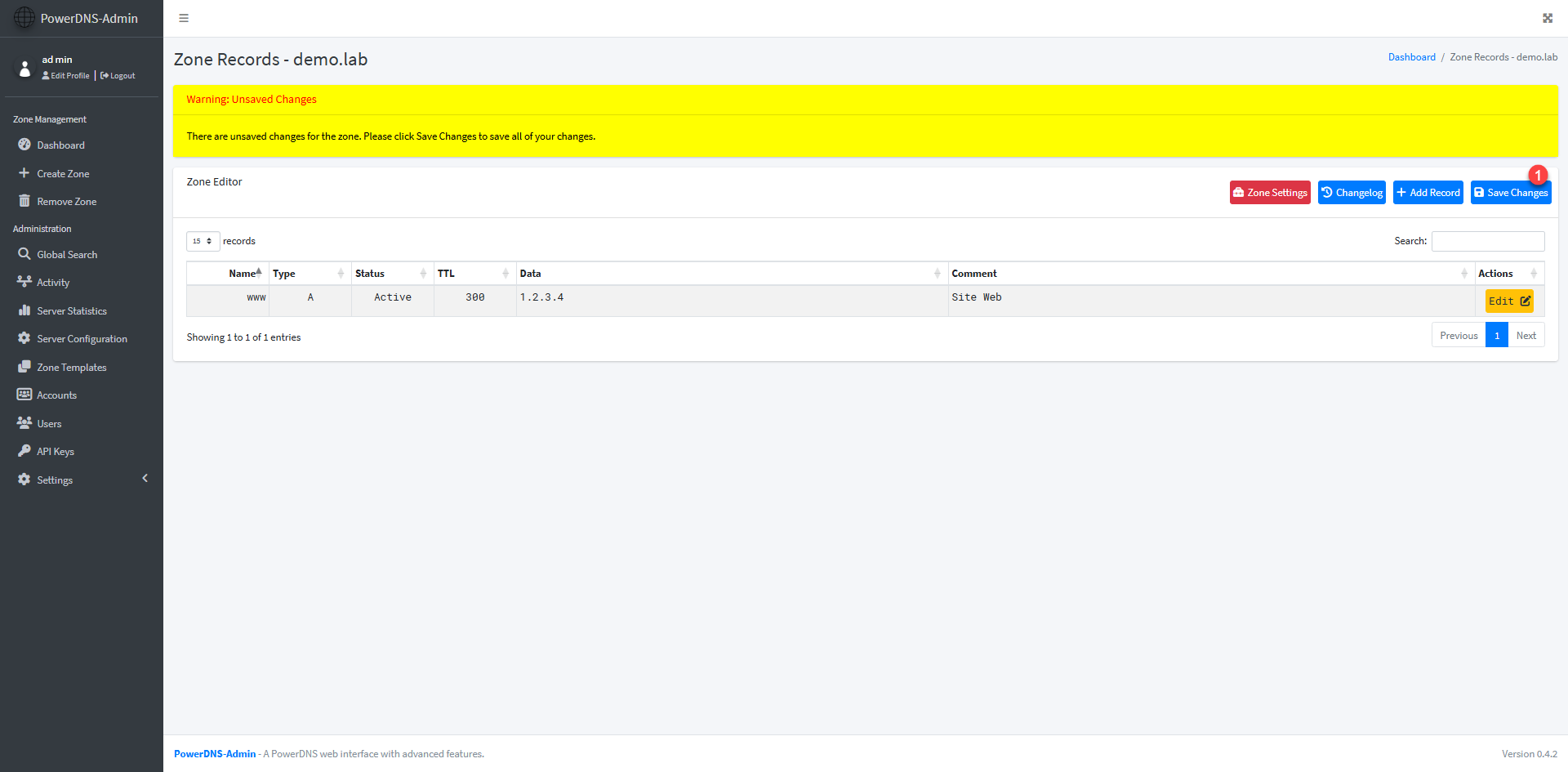Screen dimensions: 1568x772
Task: Click the Add Record button
Action: (1428, 193)
